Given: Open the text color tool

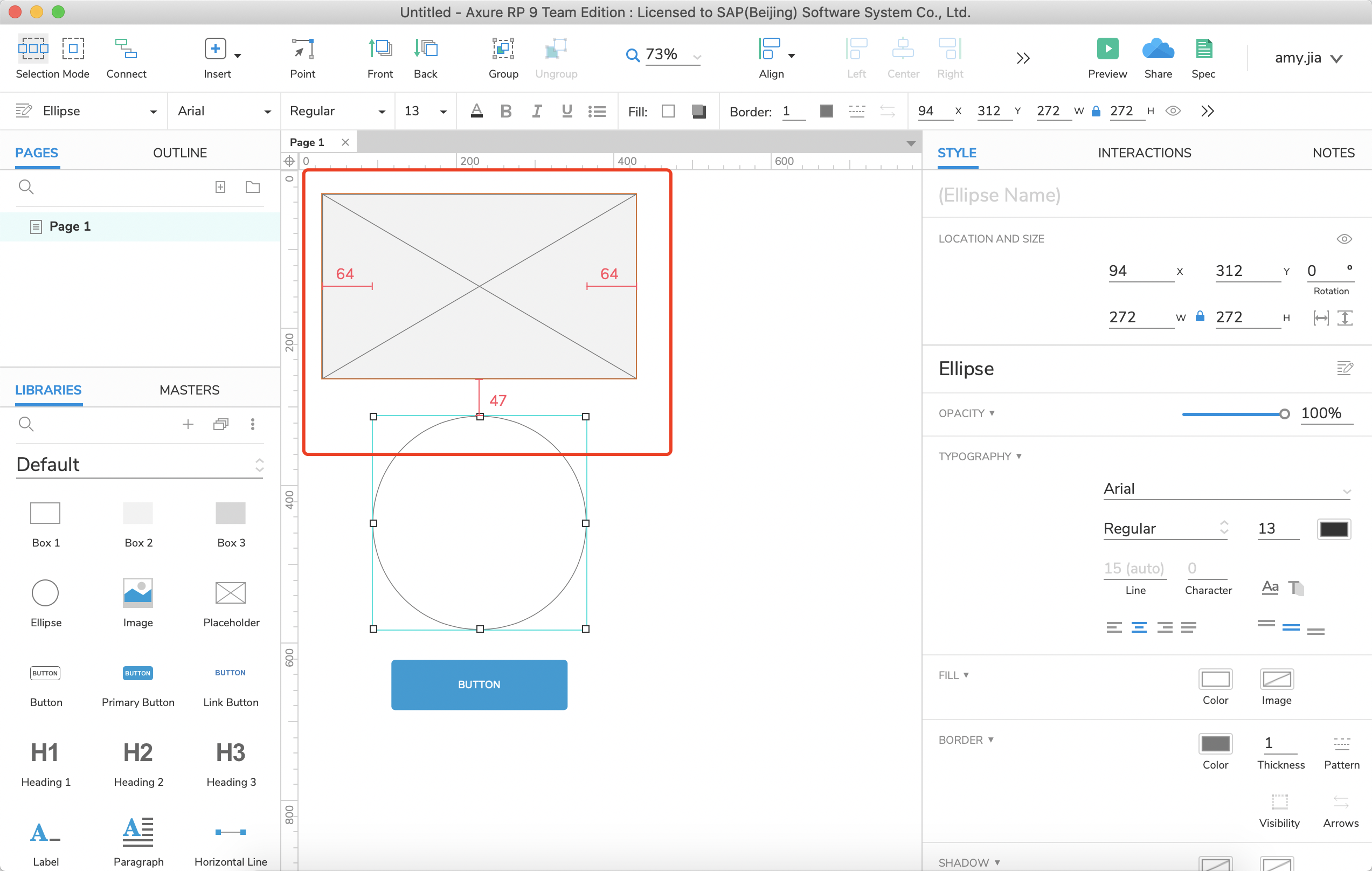Looking at the screenshot, I should (x=477, y=111).
